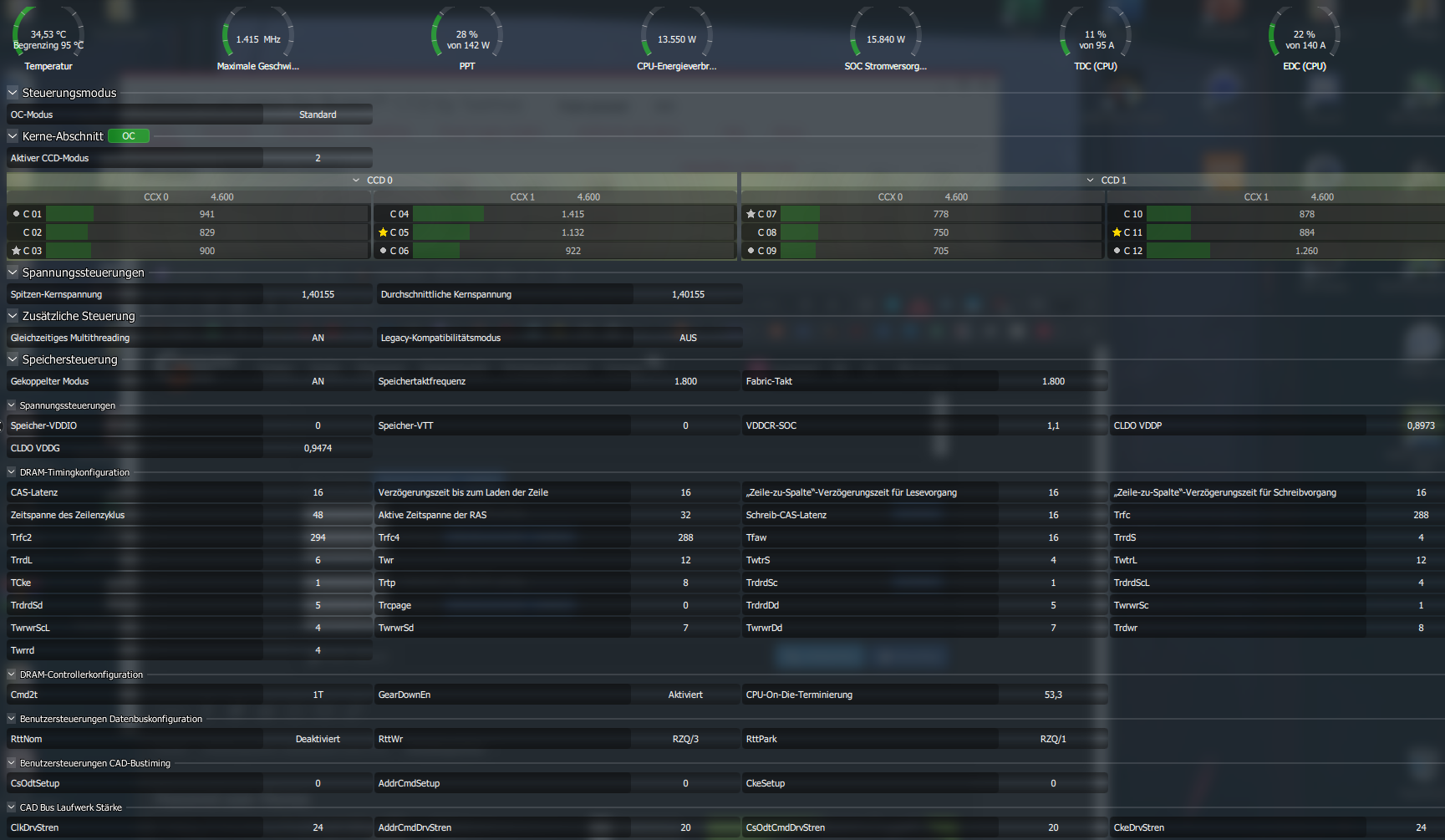Image resolution: width=1445 pixels, height=840 pixels.
Task: Click the Trcpage label
Action: coord(394,605)
